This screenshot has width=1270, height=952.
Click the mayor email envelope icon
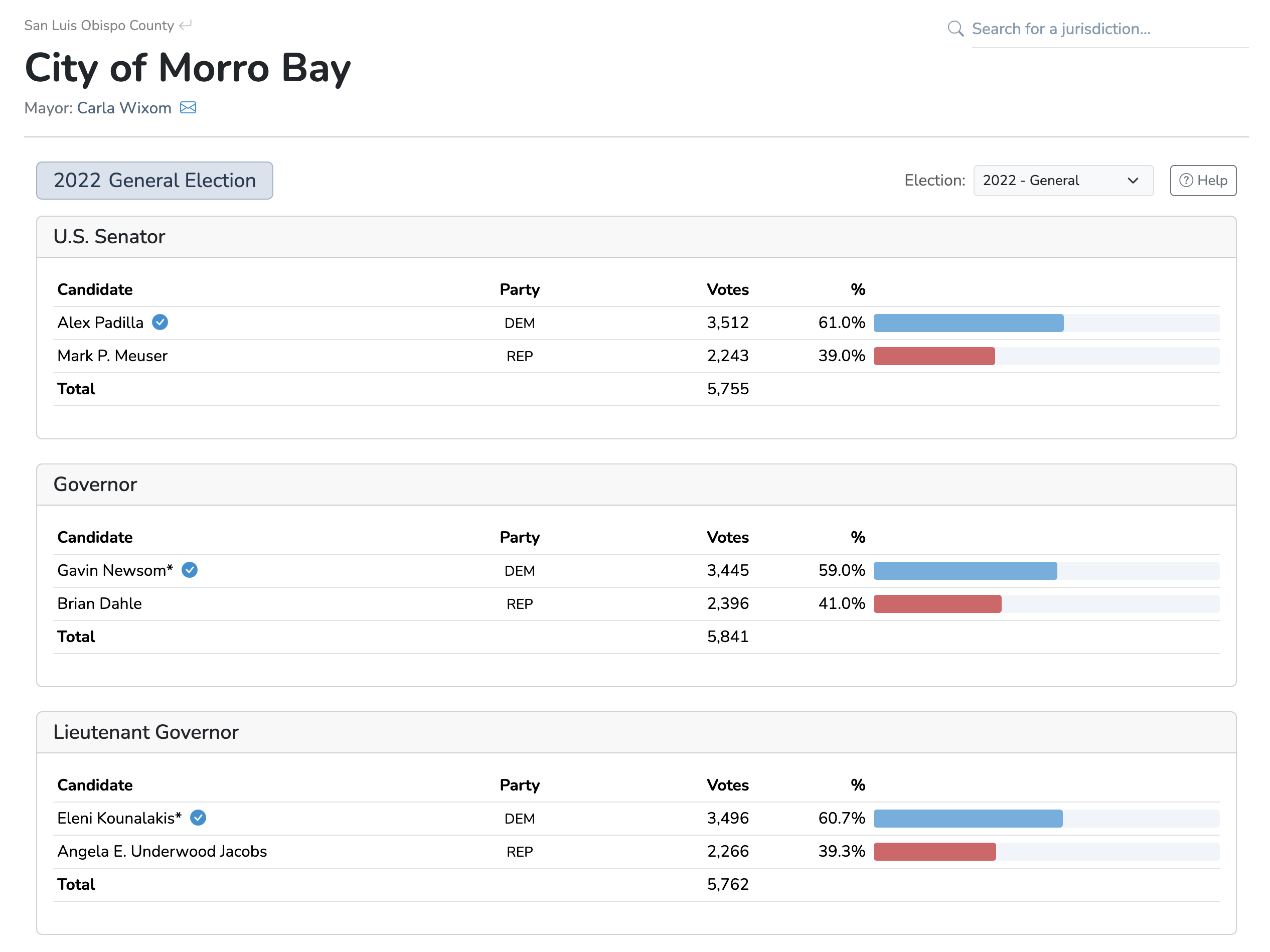click(188, 108)
